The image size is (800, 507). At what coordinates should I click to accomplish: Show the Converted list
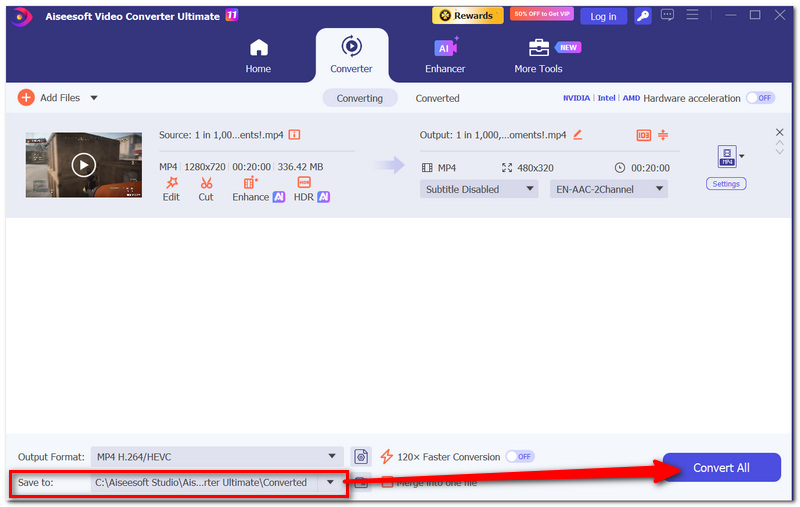coord(437,98)
